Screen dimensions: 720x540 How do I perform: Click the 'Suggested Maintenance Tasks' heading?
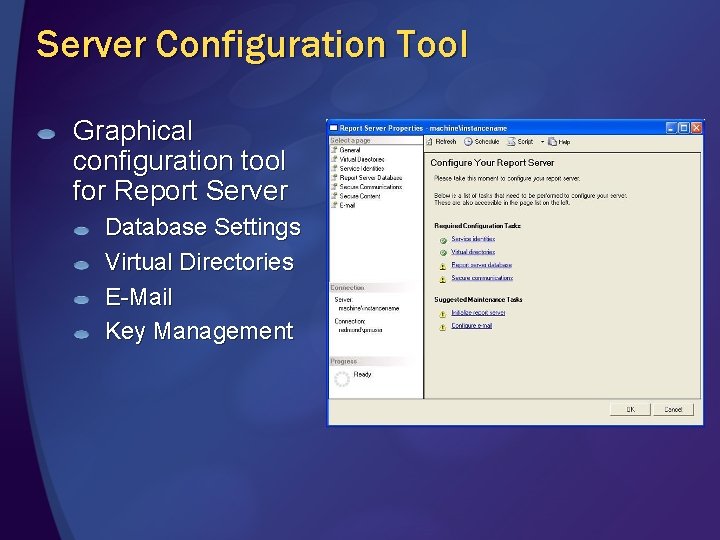(478, 299)
